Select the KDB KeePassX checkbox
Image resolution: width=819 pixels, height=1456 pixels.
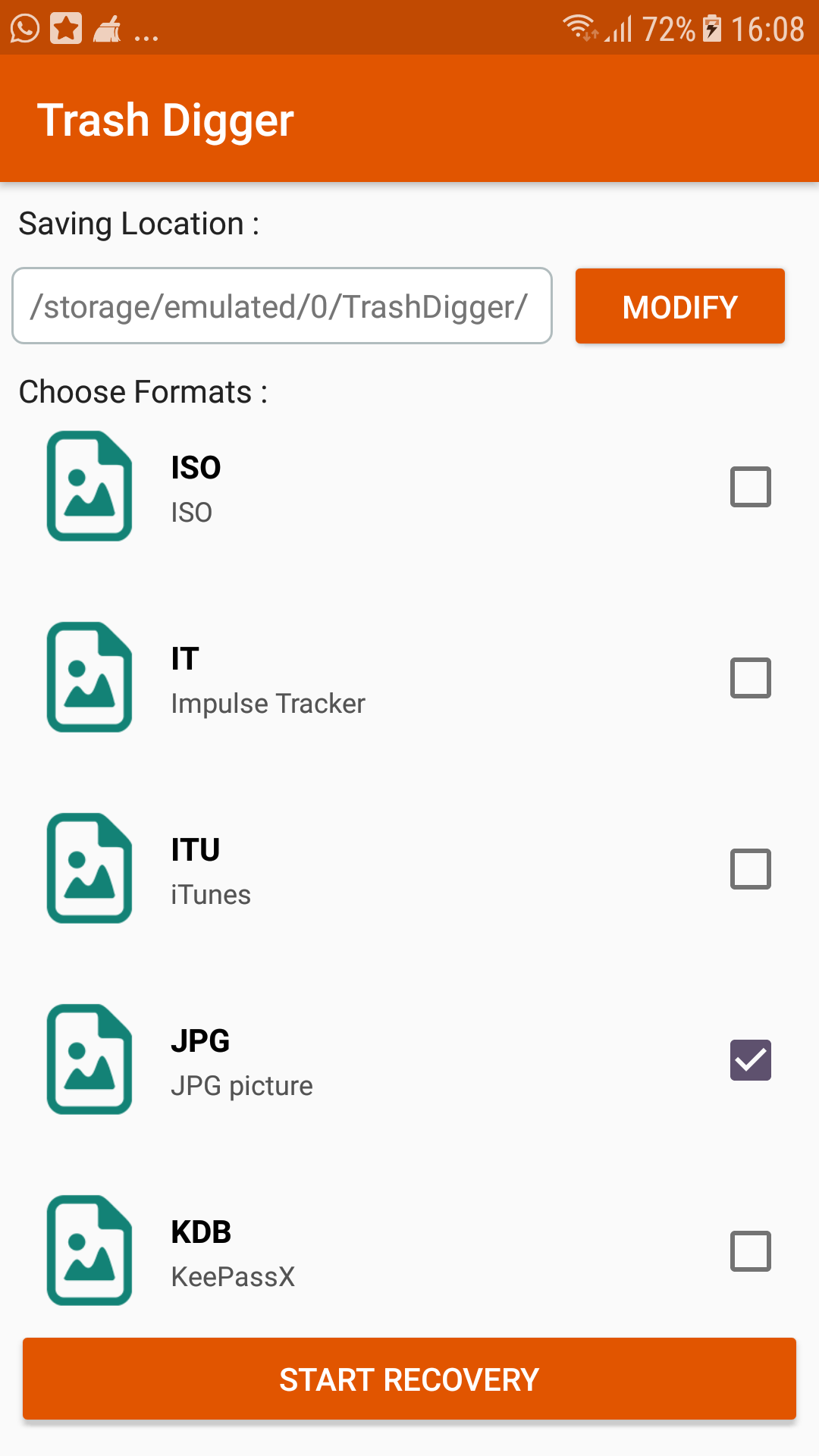tap(751, 1251)
